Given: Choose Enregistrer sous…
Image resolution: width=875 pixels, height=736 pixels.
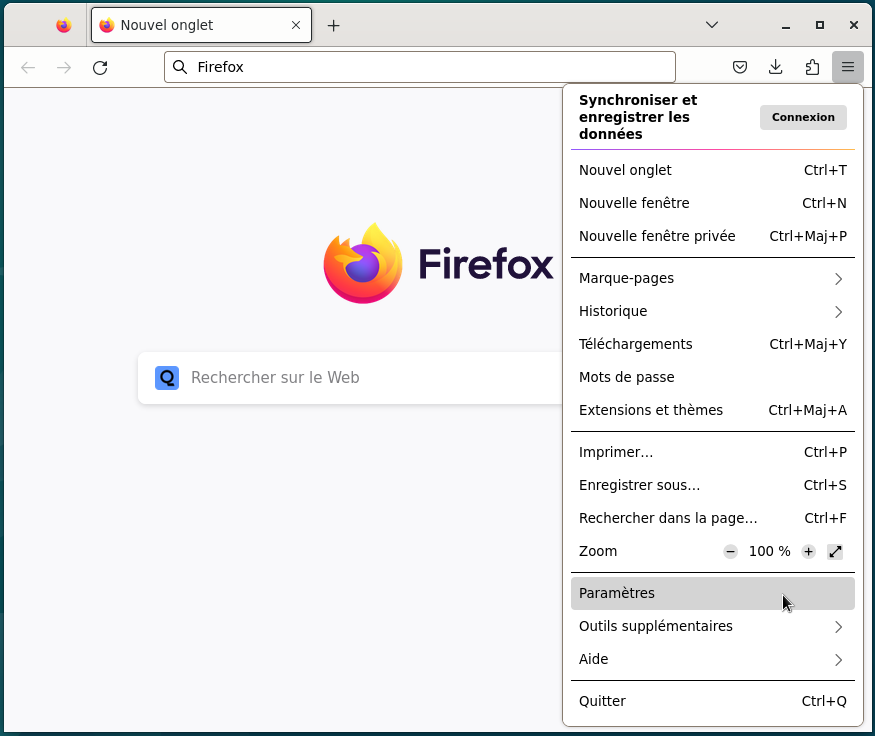Looking at the screenshot, I should point(713,485).
